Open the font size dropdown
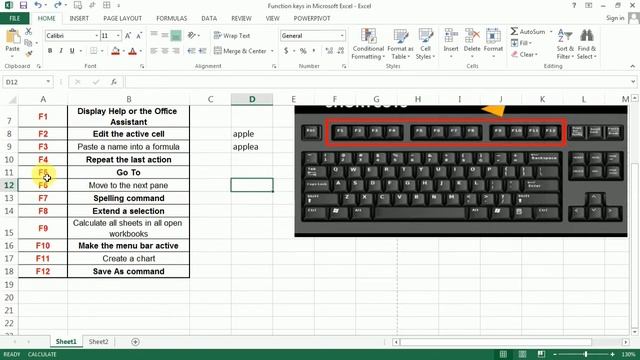This screenshot has height=360, width=640. pyautogui.click(x=118, y=36)
